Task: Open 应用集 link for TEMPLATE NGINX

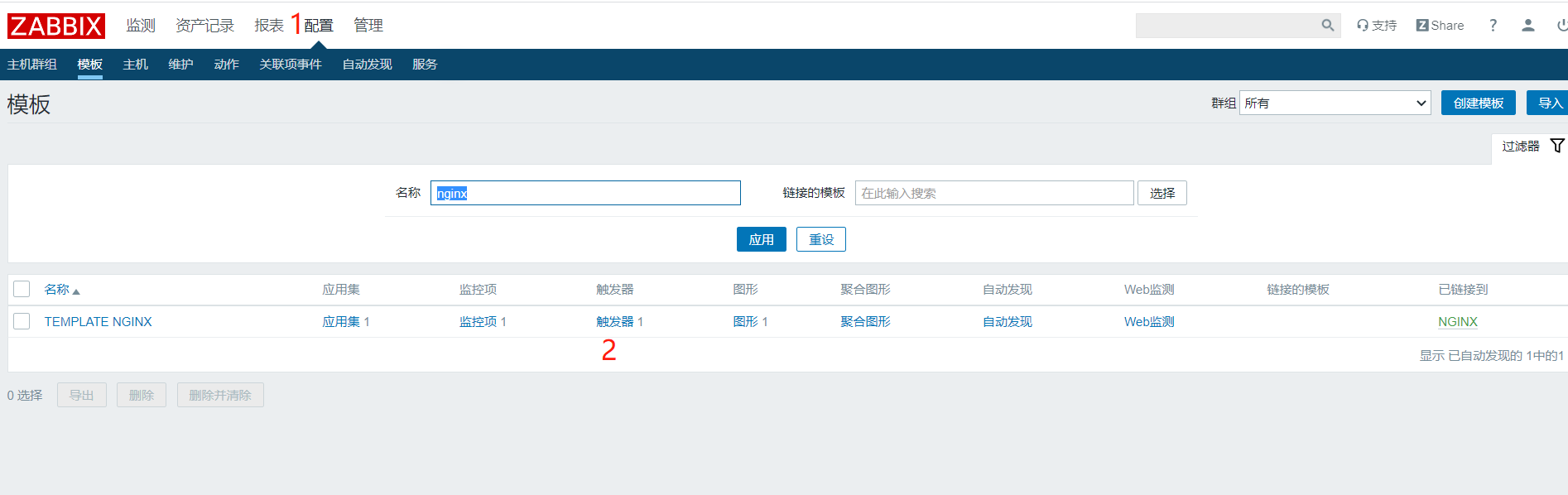Action: tap(341, 321)
